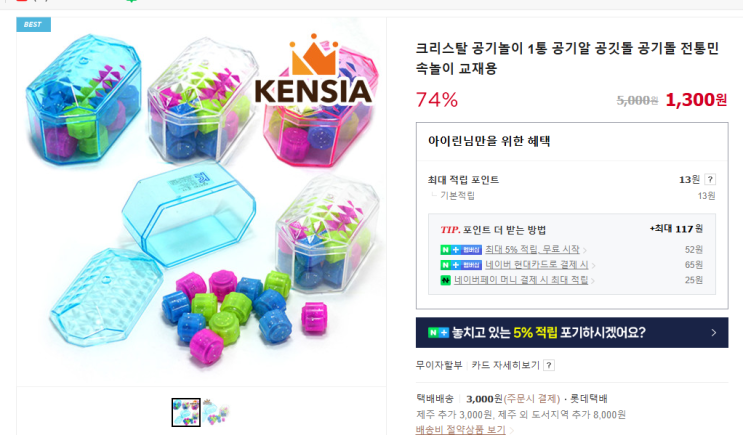Click the KENSIA crown logo on the image

(x=313, y=69)
